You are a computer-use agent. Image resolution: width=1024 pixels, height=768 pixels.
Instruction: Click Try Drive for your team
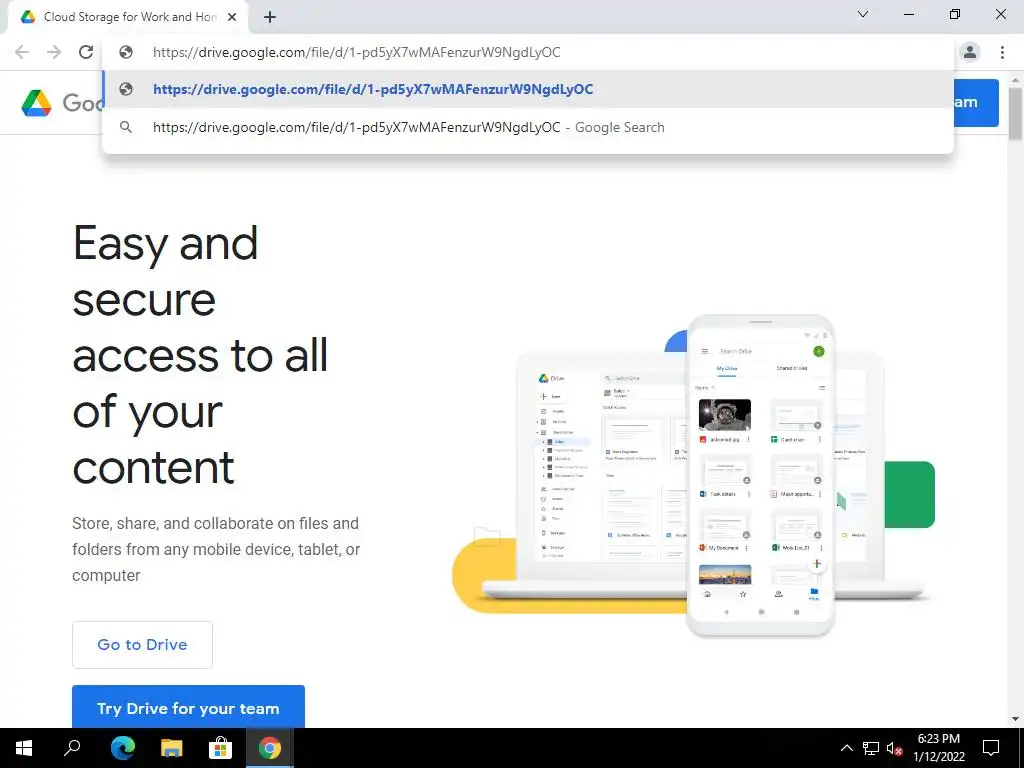[x=188, y=708]
